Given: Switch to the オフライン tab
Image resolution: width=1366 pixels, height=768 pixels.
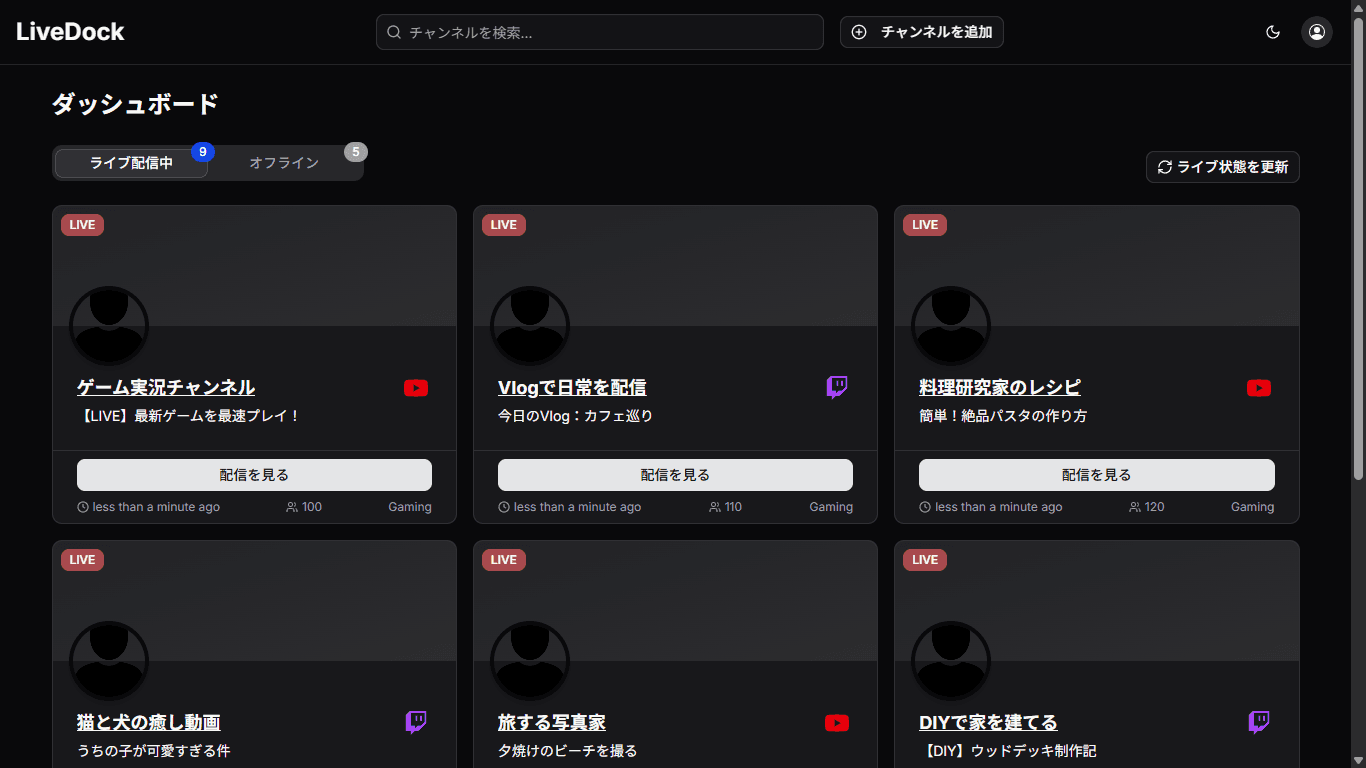Looking at the screenshot, I should 284,163.
